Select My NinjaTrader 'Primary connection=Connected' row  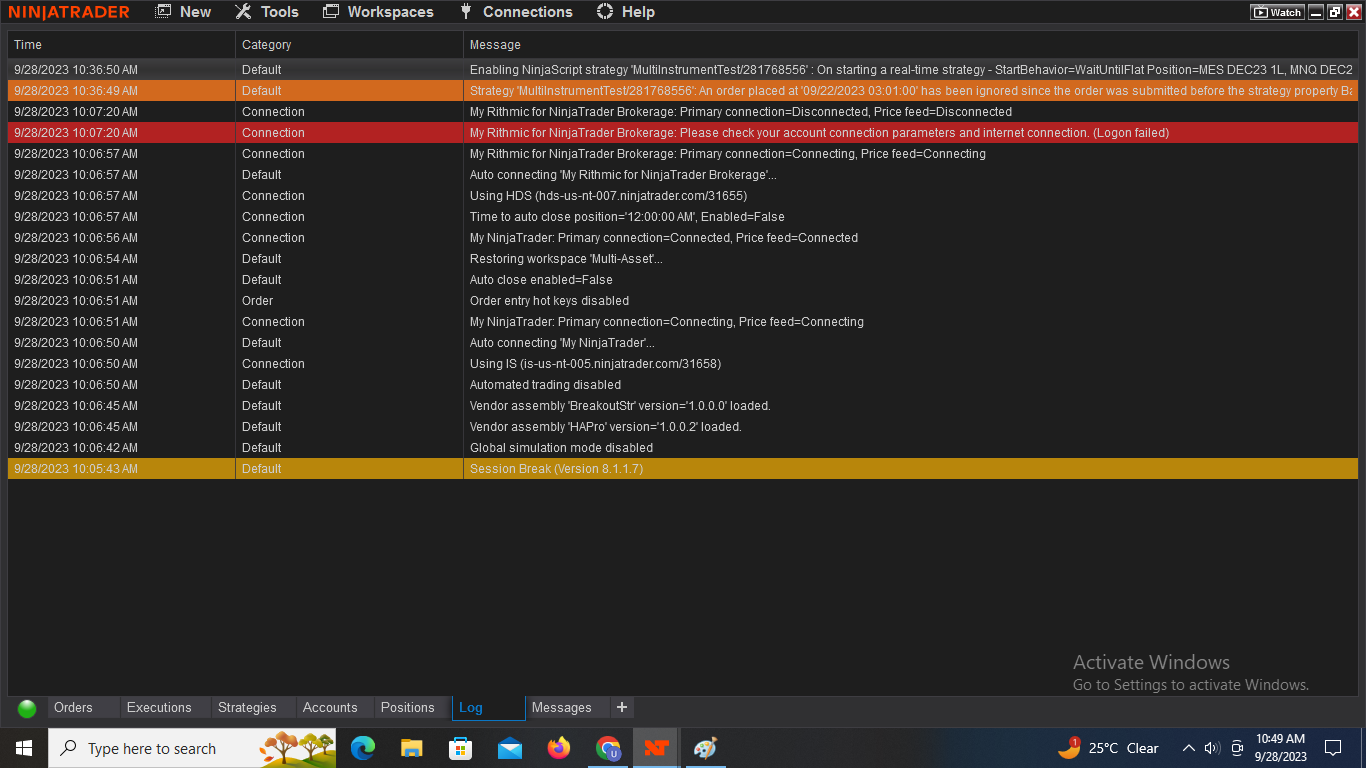683,238
